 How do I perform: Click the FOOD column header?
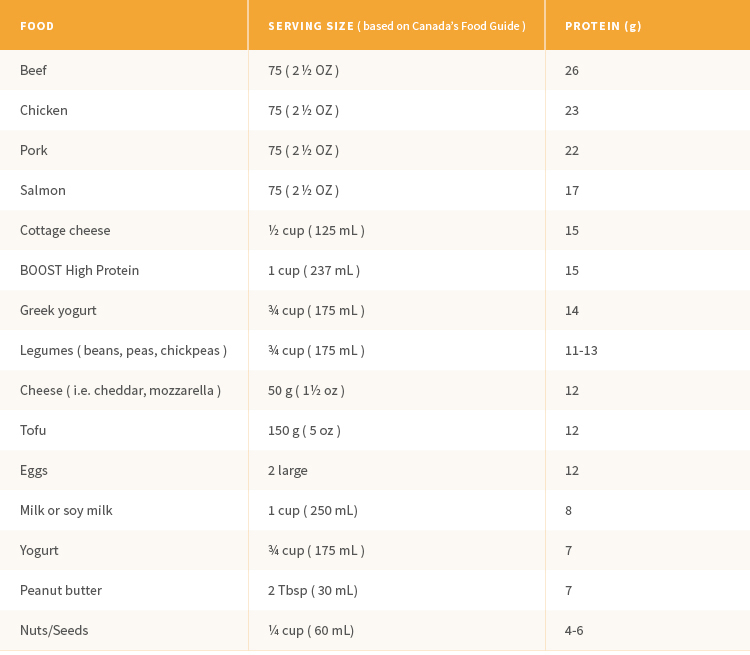click(x=37, y=26)
